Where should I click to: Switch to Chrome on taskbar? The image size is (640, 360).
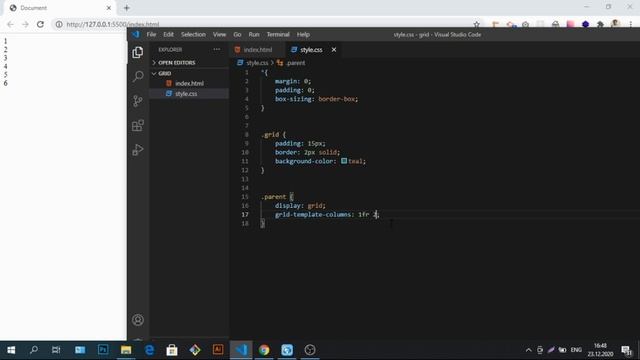coord(264,350)
